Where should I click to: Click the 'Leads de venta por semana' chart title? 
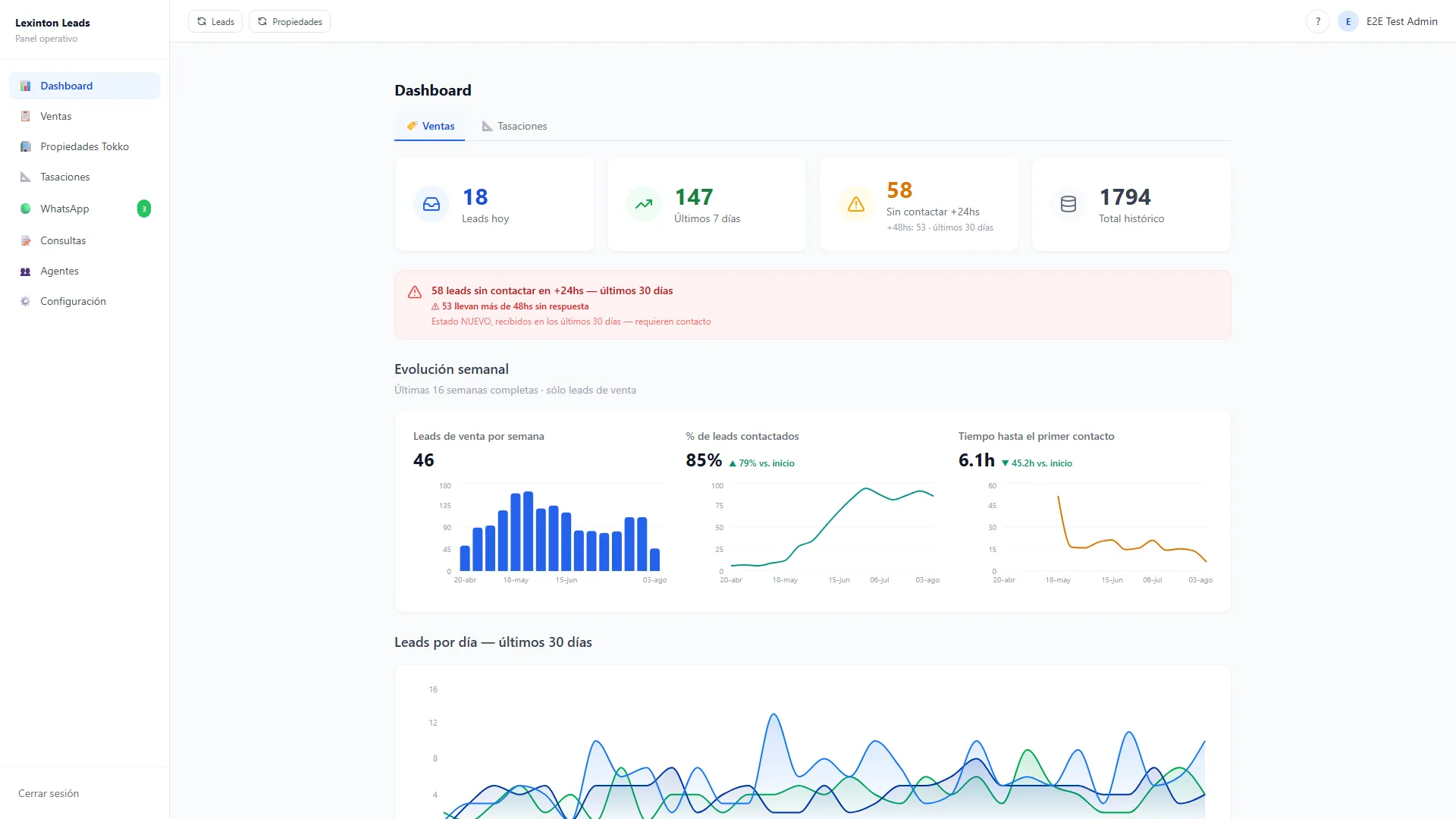pyautogui.click(x=479, y=436)
